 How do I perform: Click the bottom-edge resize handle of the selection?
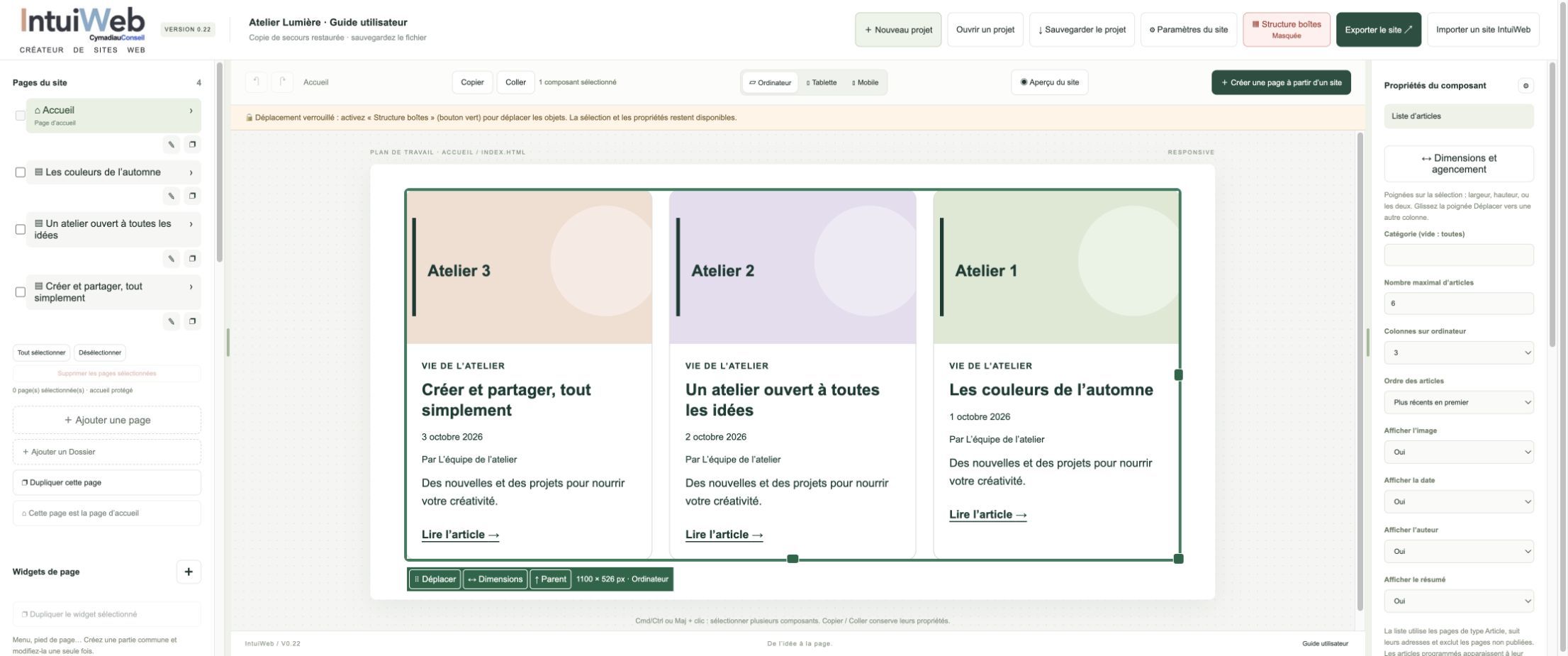pos(793,559)
